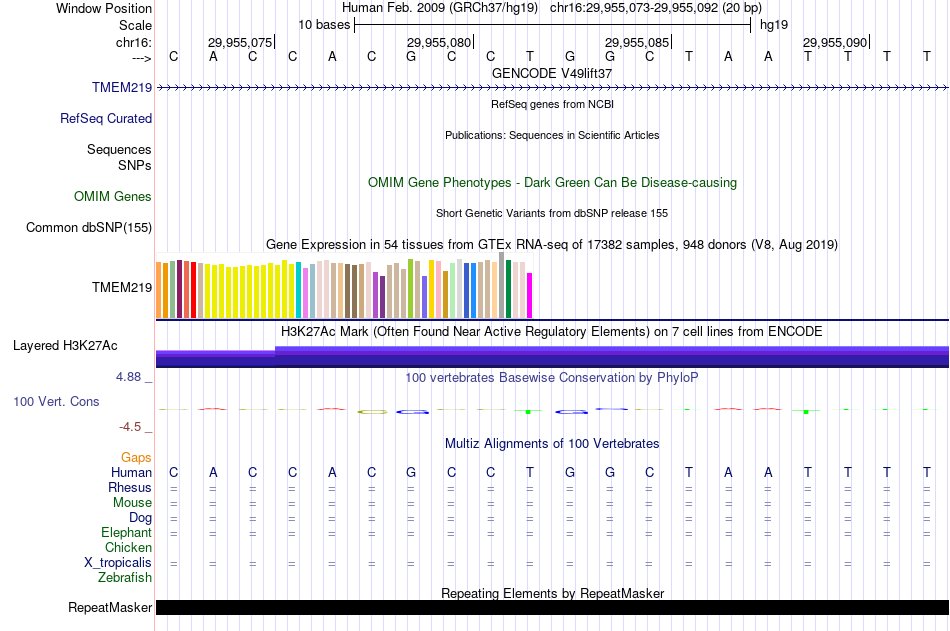Image resolution: width=950 pixels, height=631 pixels.
Task: Click the Repeating Elements by RepeatMasker title
Action: point(552,593)
